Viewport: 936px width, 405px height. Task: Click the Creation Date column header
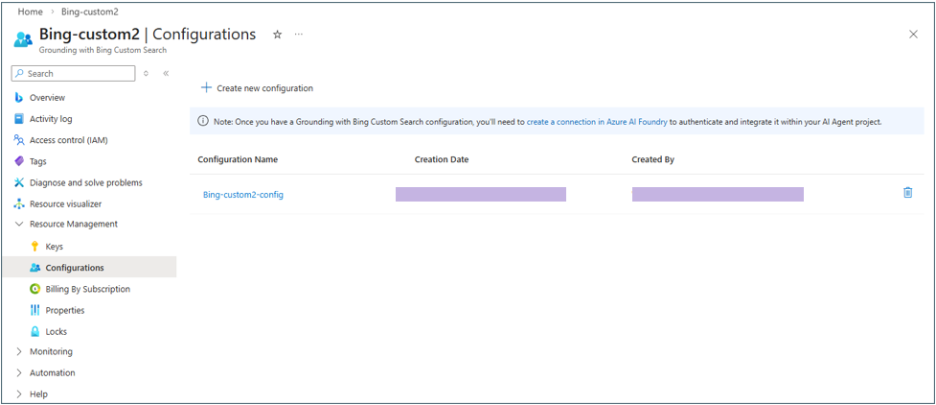[442, 159]
